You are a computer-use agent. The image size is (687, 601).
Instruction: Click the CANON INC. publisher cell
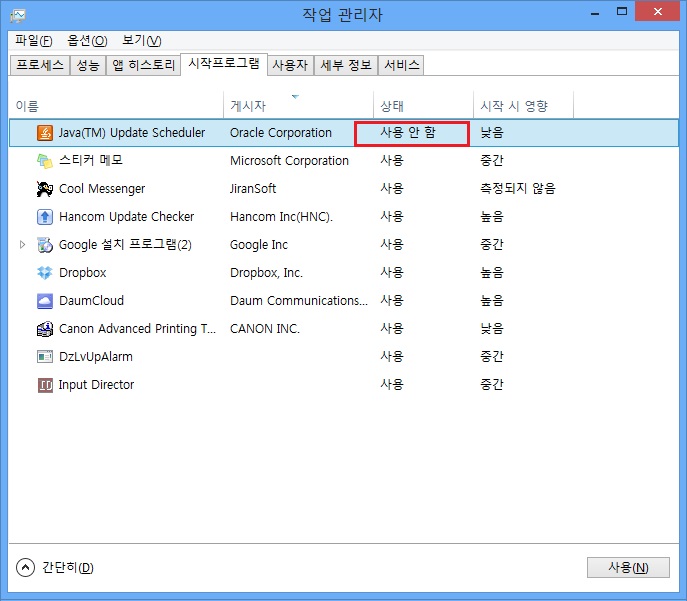(265, 329)
